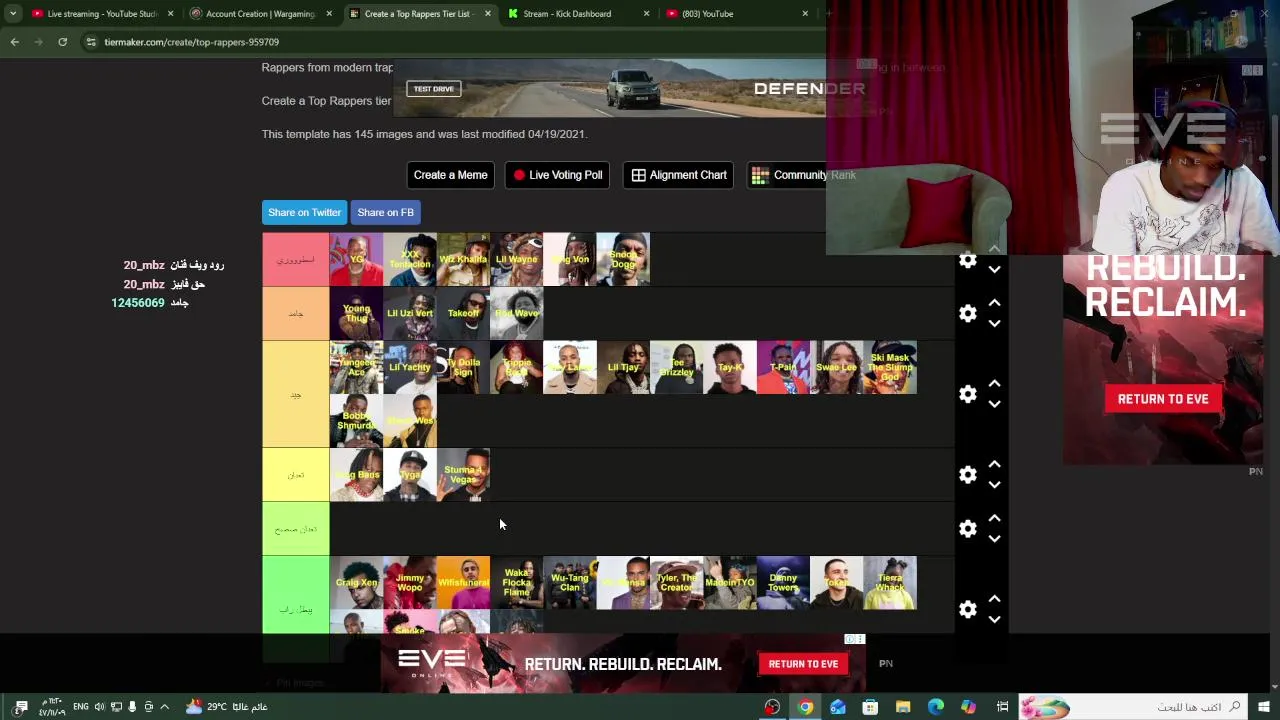Select the Wu-Tang Clan image
This screenshot has height=720, width=1280.
(x=570, y=583)
